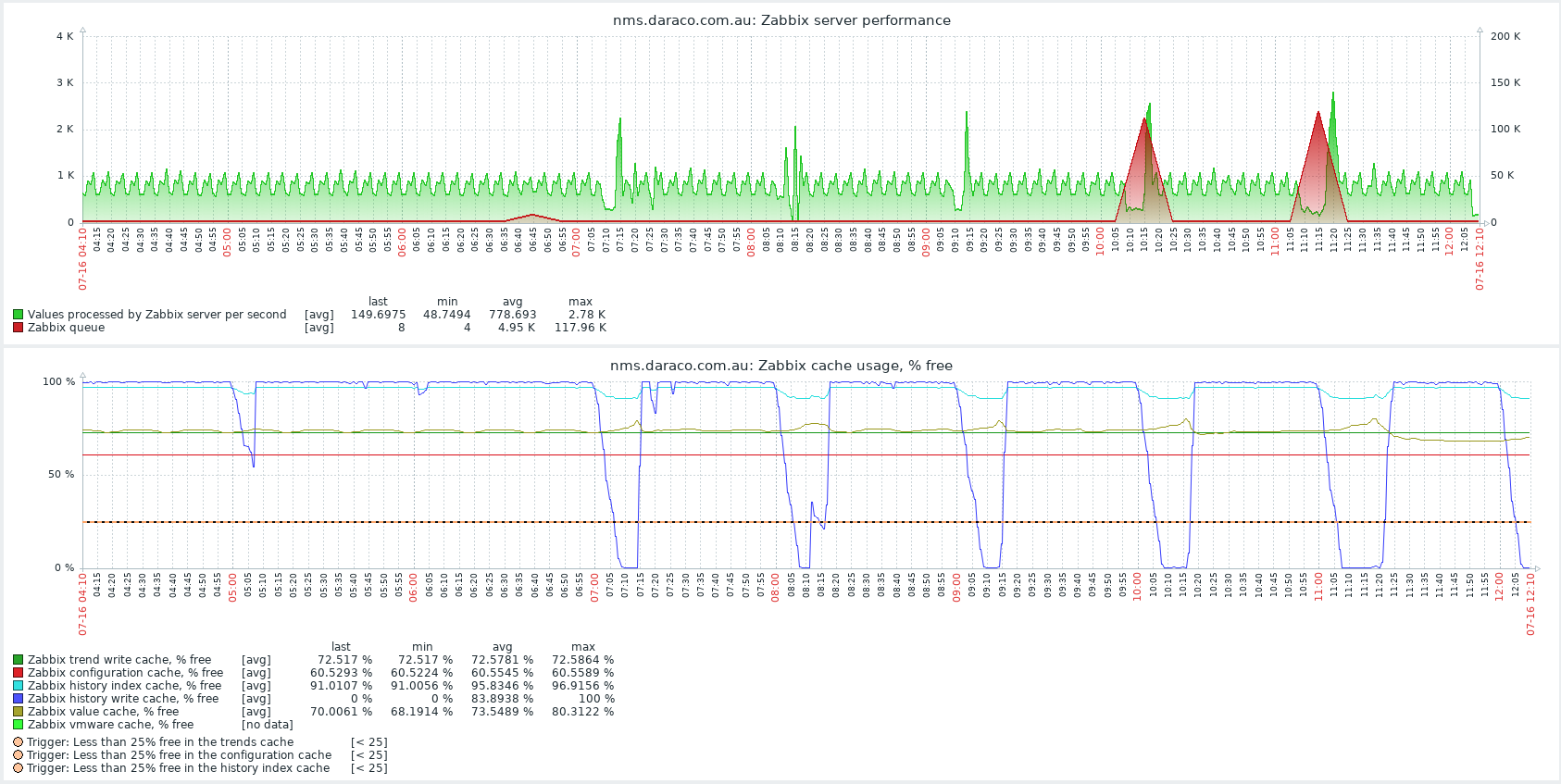Click the configuration cache avg '60.5545 %'

pos(502,673)
